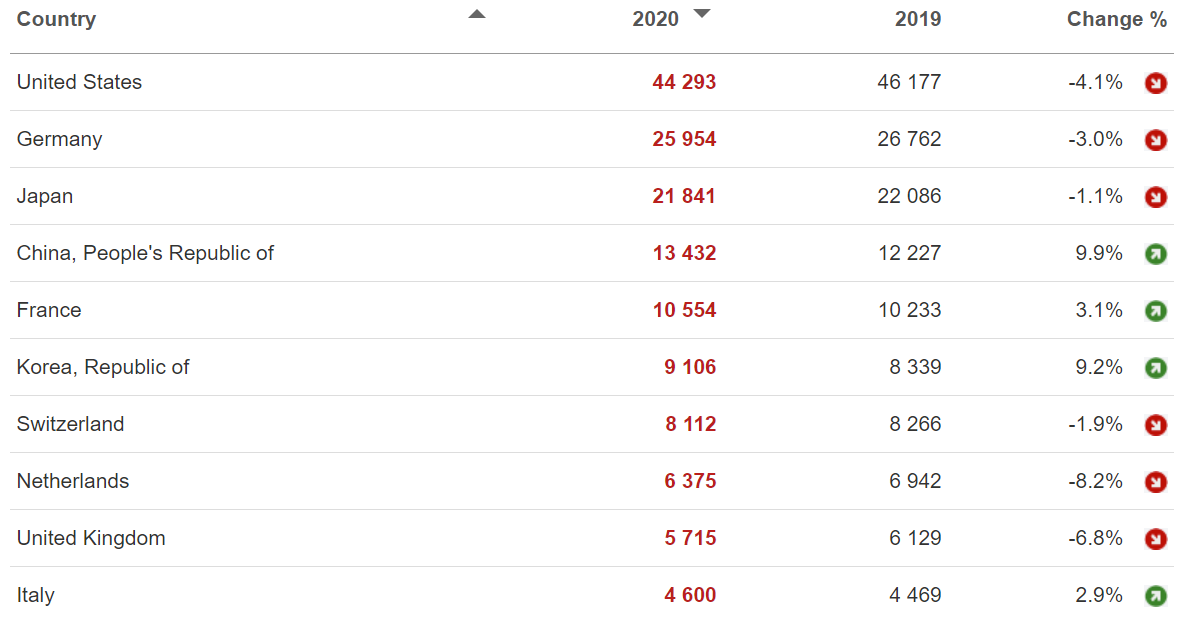
Task: Click France's green increase icon
Action: [x=1155, y=311]
